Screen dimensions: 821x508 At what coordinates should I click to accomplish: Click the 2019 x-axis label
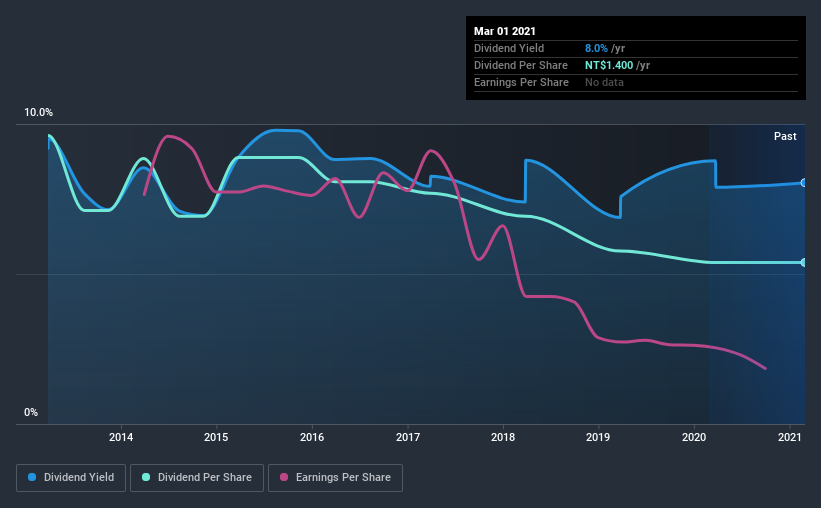pyautogui.click(x=598, y=437)
